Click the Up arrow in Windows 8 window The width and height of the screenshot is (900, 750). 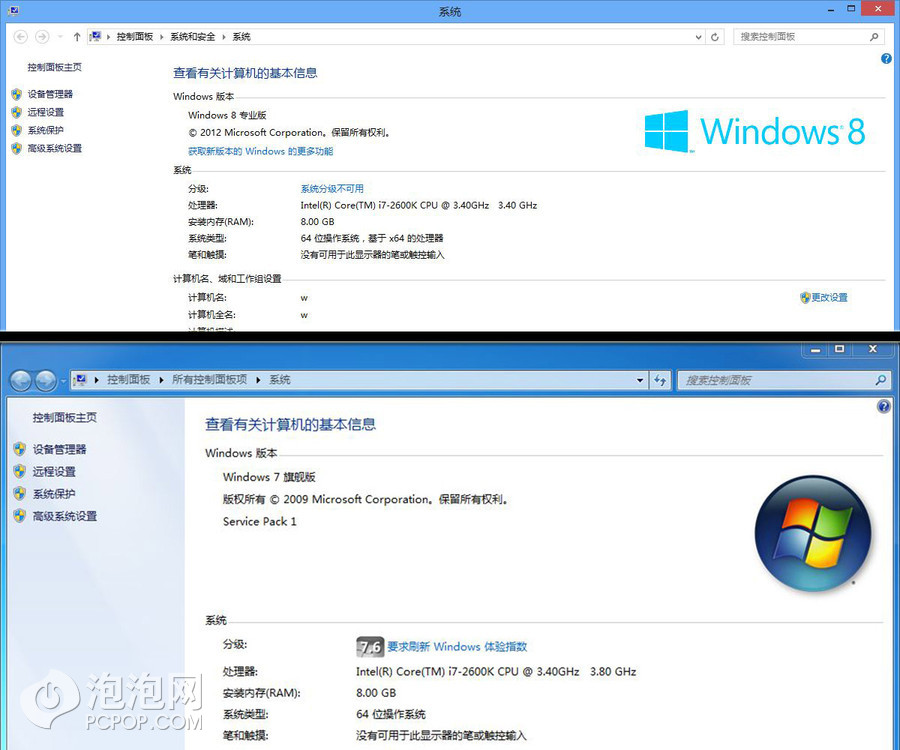click(x=77, y=37)
